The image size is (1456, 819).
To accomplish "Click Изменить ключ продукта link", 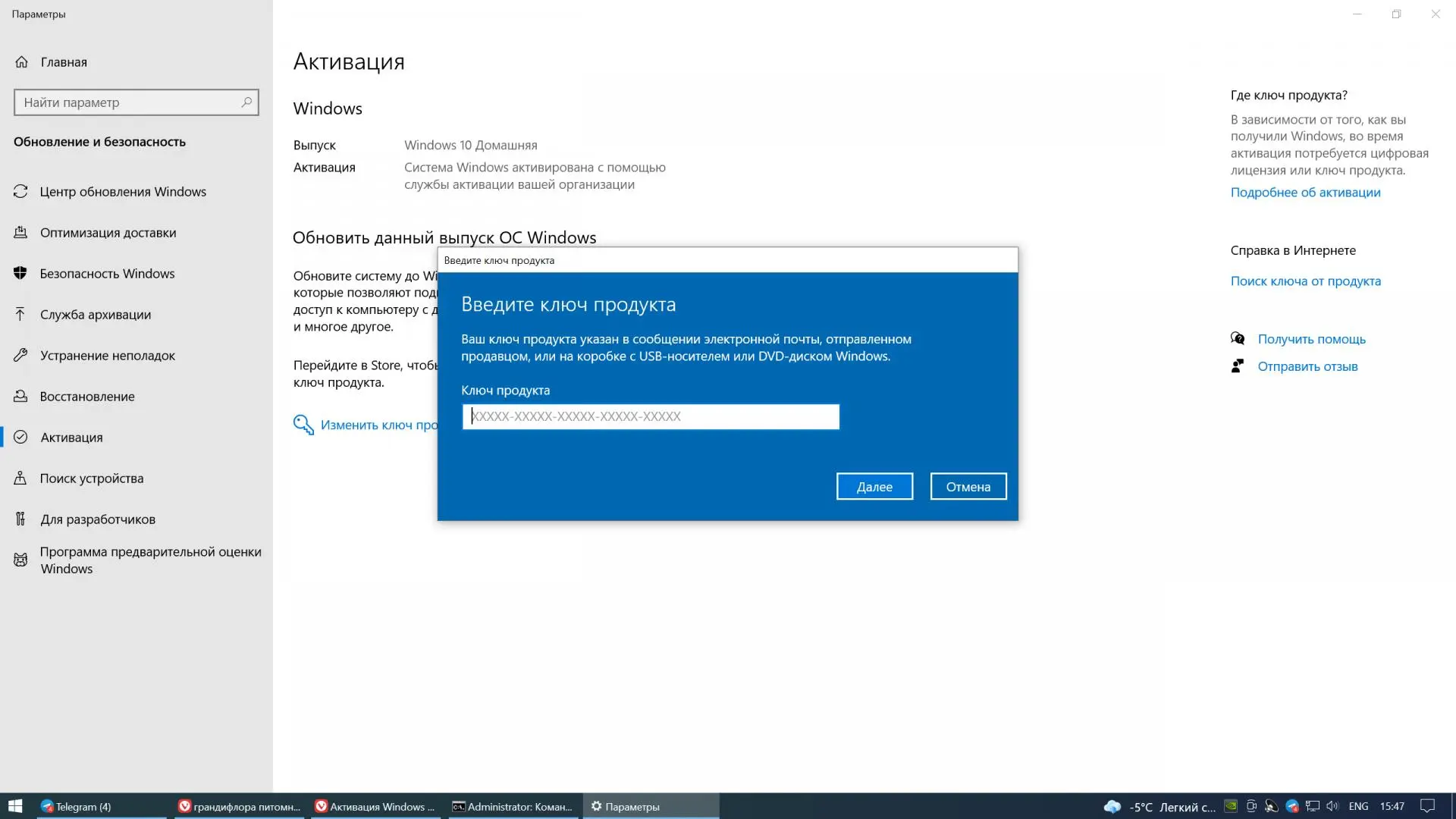I will [378, 425].
